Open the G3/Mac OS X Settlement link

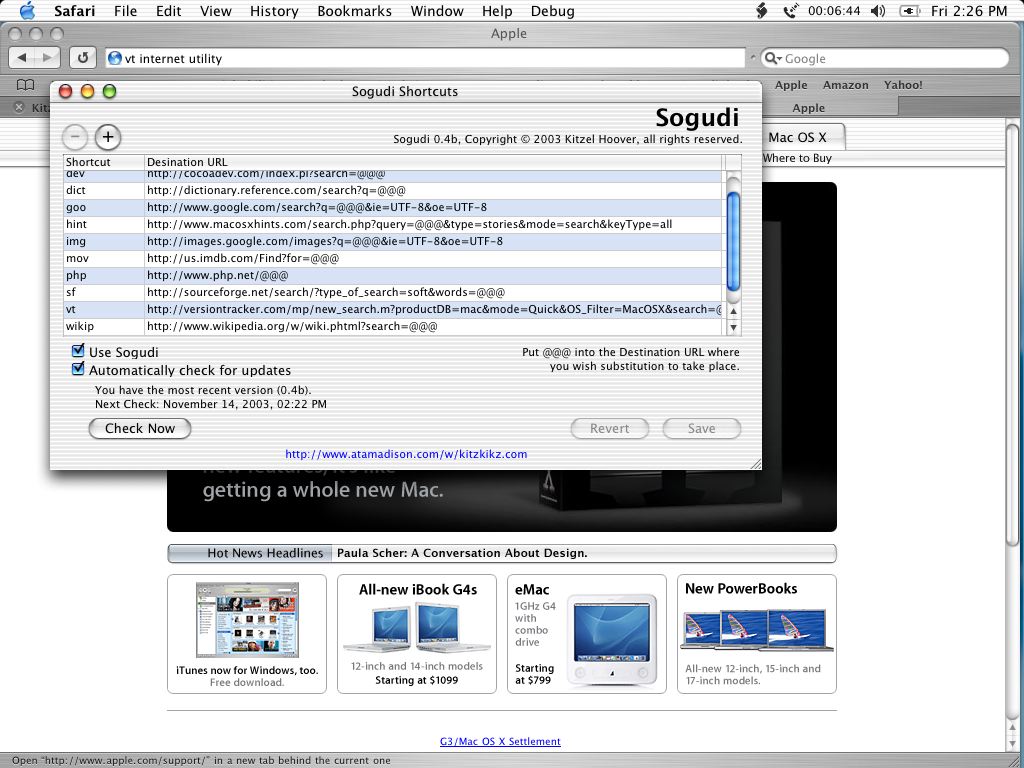[x=500, y=741]
